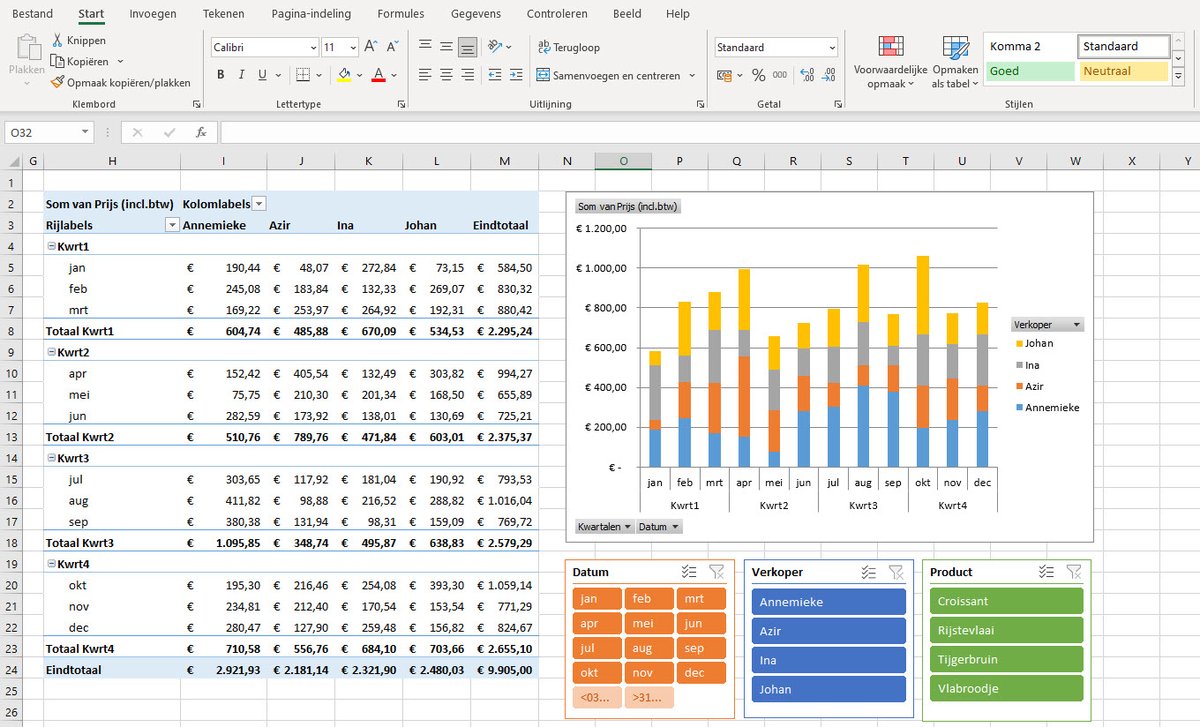Viewport: 1200px width, 727px height.
Task: Switch to the Invoegen tab
Action: pyautogui.click(x=153, y=14)
